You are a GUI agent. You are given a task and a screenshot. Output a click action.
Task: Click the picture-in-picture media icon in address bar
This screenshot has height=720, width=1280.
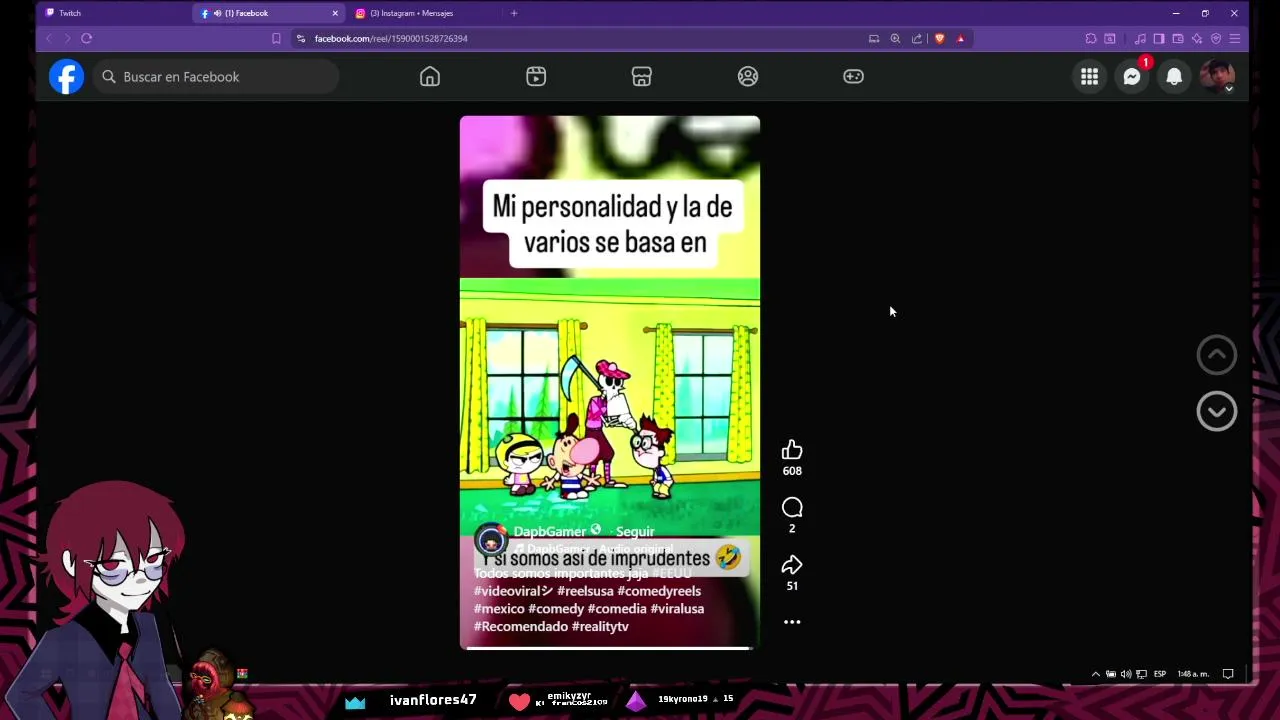pyautogui.click(x=874, y=38)
